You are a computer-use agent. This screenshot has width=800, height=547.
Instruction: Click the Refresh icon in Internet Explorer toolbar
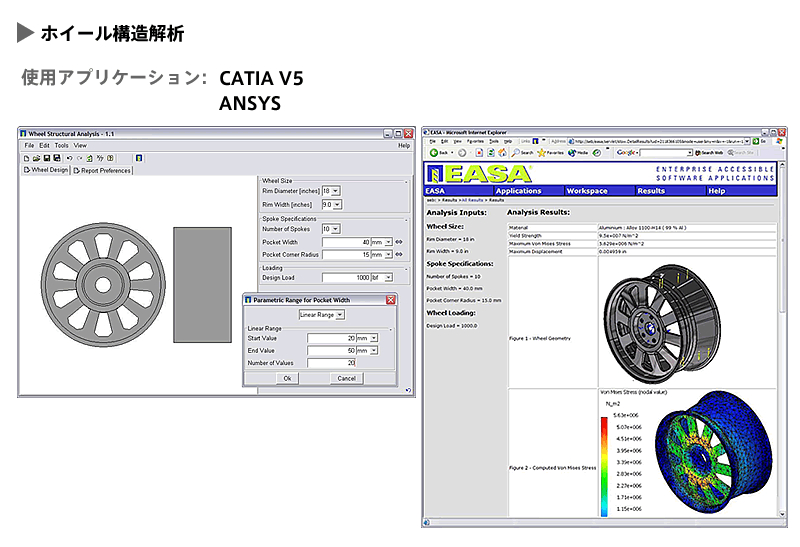coord(491,153)
